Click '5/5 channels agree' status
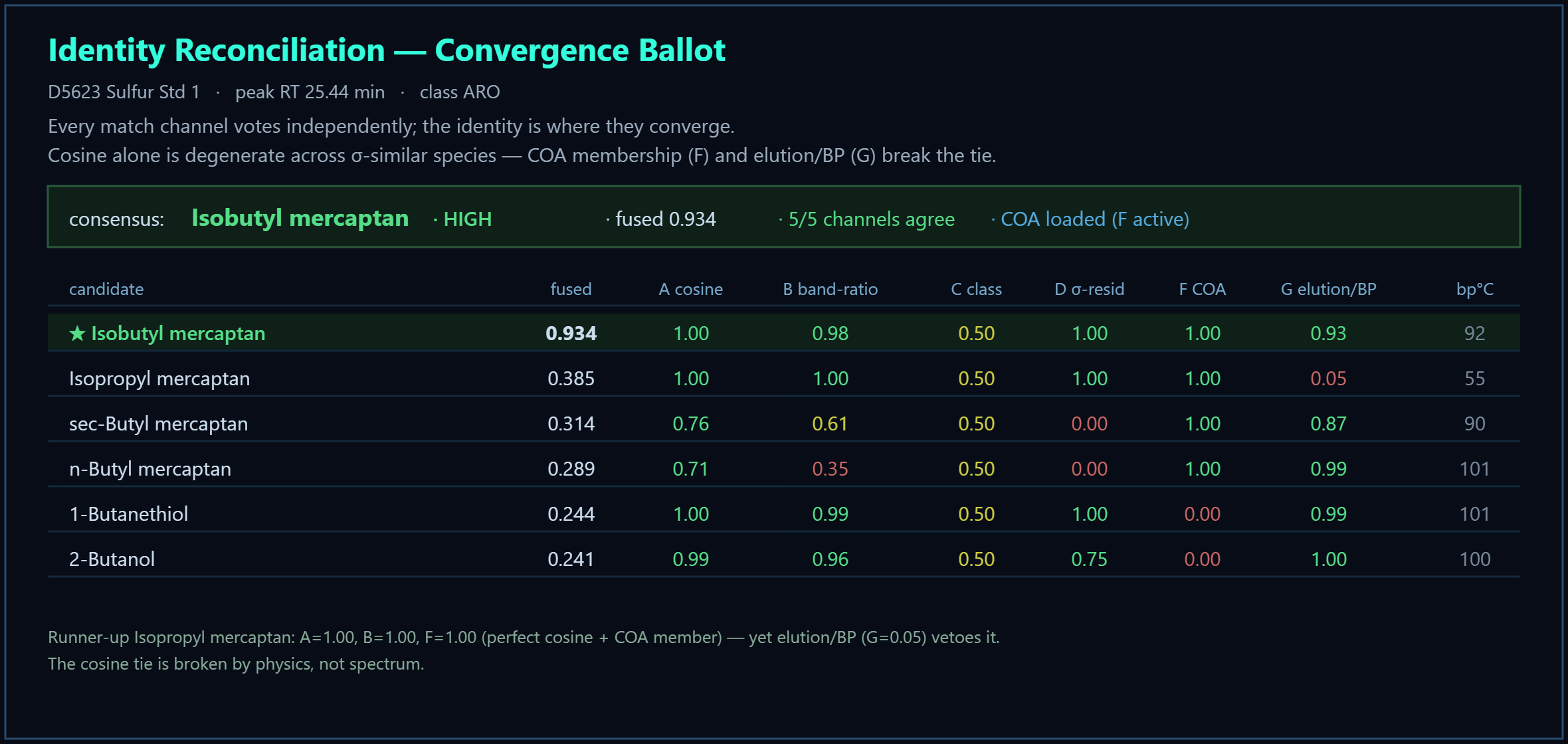Screen dimensions: 1568x744 click(872, 219)
